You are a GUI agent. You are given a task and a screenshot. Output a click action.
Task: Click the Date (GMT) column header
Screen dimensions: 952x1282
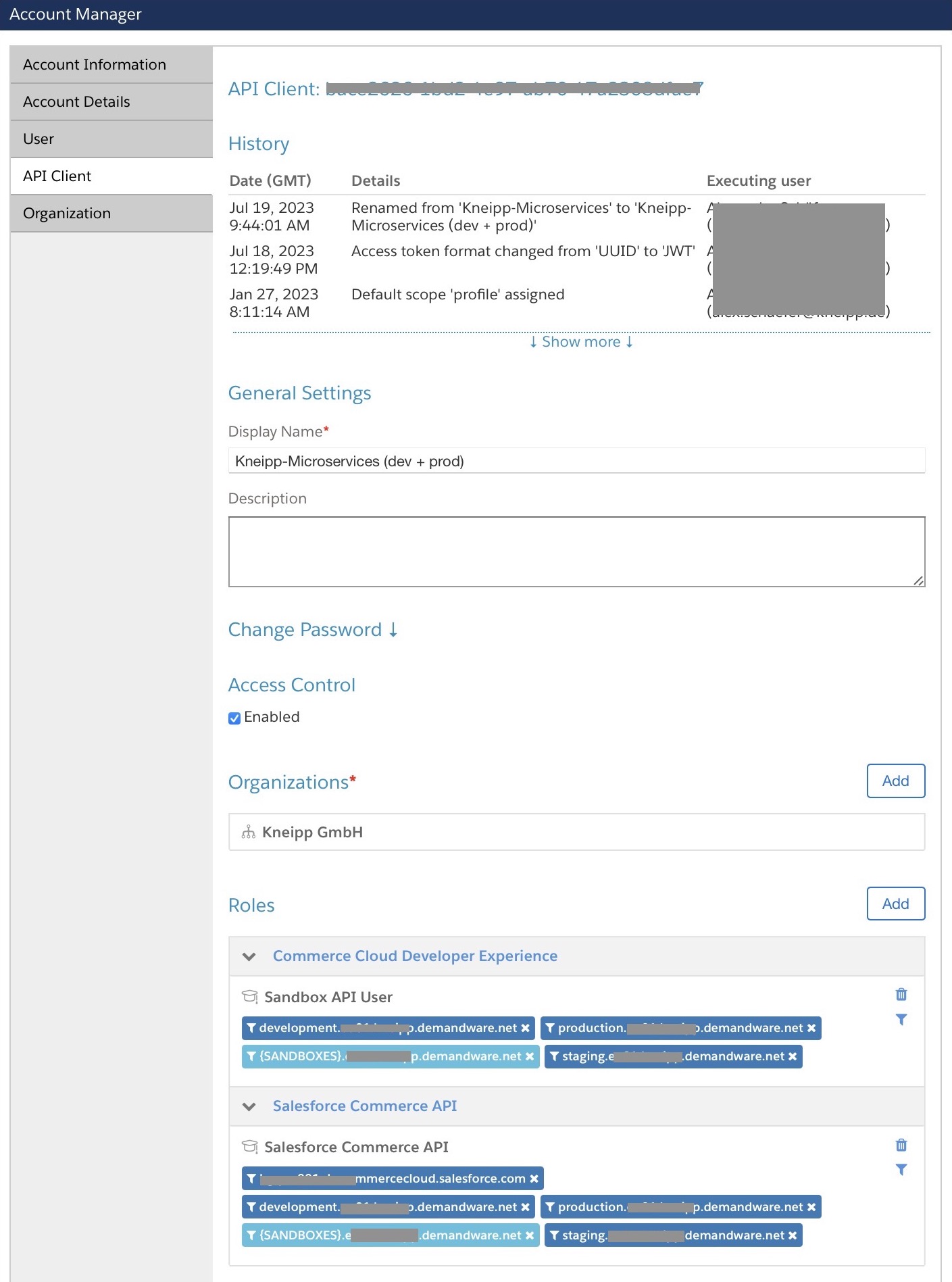(270, 180)
